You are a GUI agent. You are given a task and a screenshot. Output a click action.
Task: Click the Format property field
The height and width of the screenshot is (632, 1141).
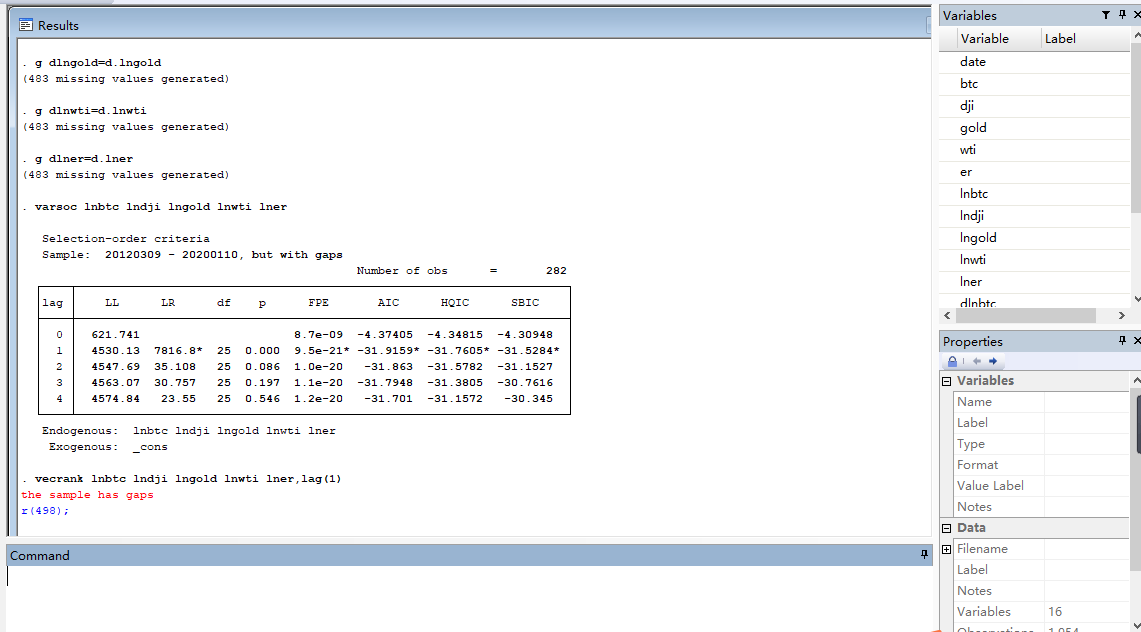pyautogui.click(x=1086, y=465)
